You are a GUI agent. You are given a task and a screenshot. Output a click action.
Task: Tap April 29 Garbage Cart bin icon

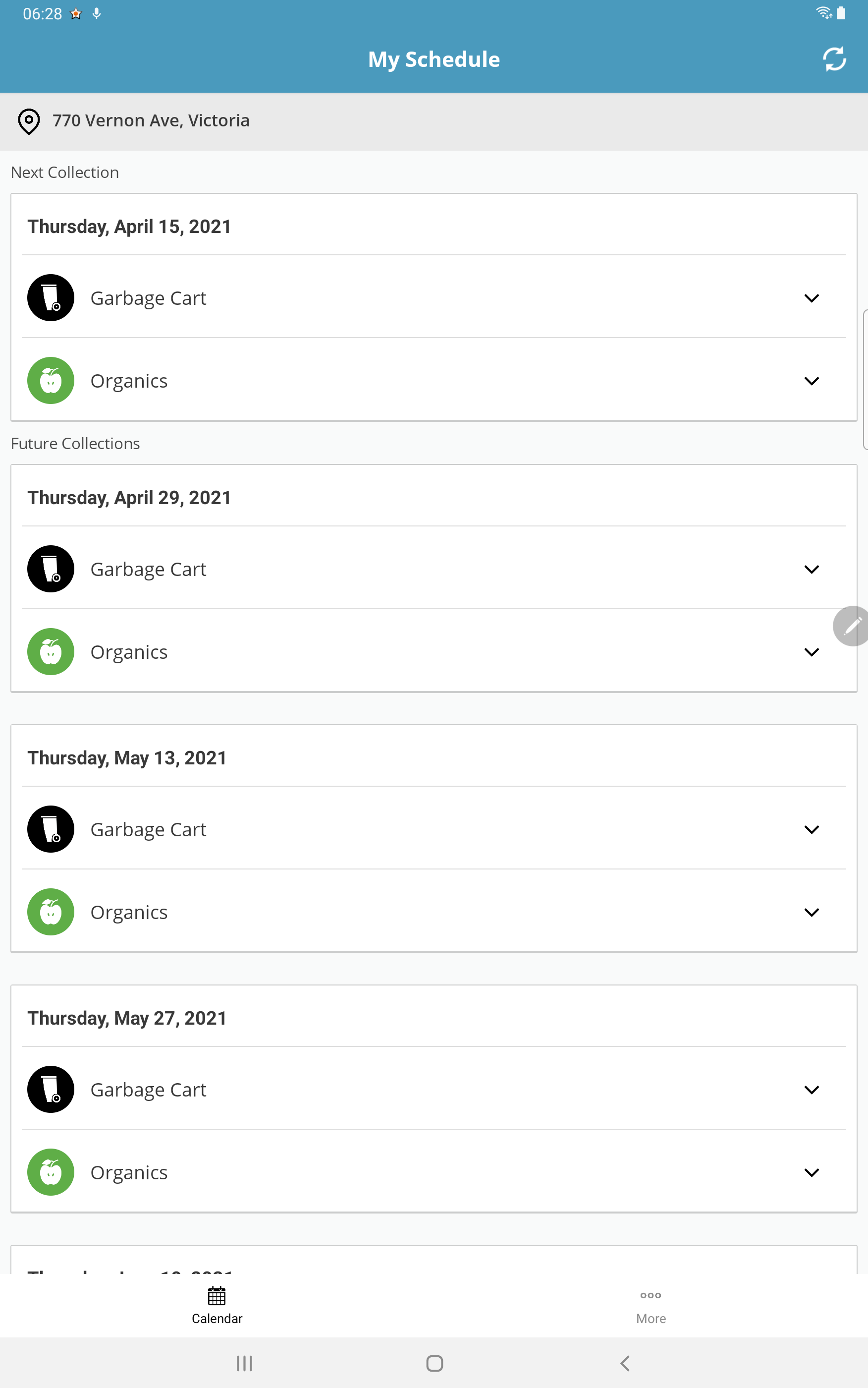(51, 569)
